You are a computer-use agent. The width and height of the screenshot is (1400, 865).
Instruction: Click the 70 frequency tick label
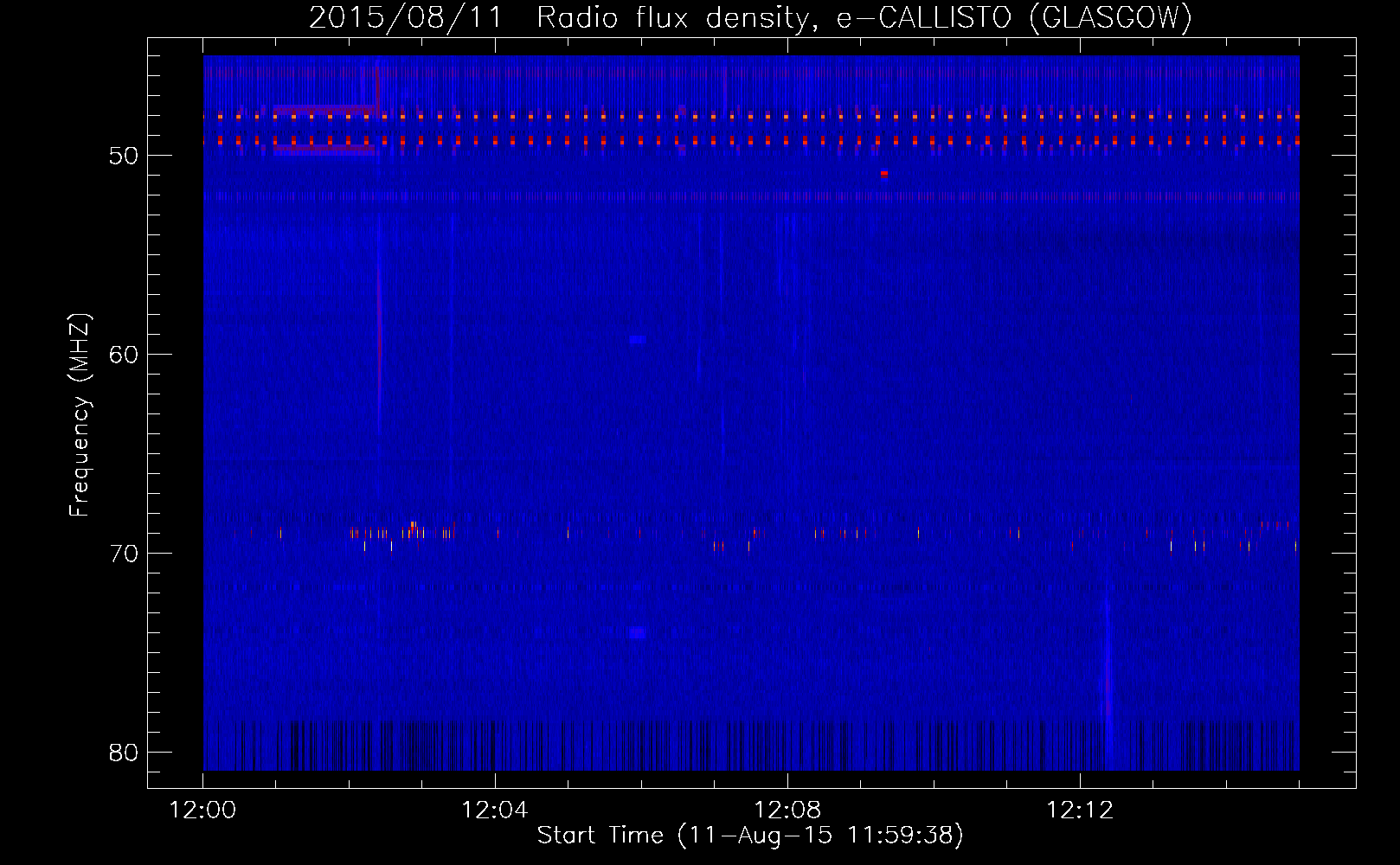tap(125, 554)
